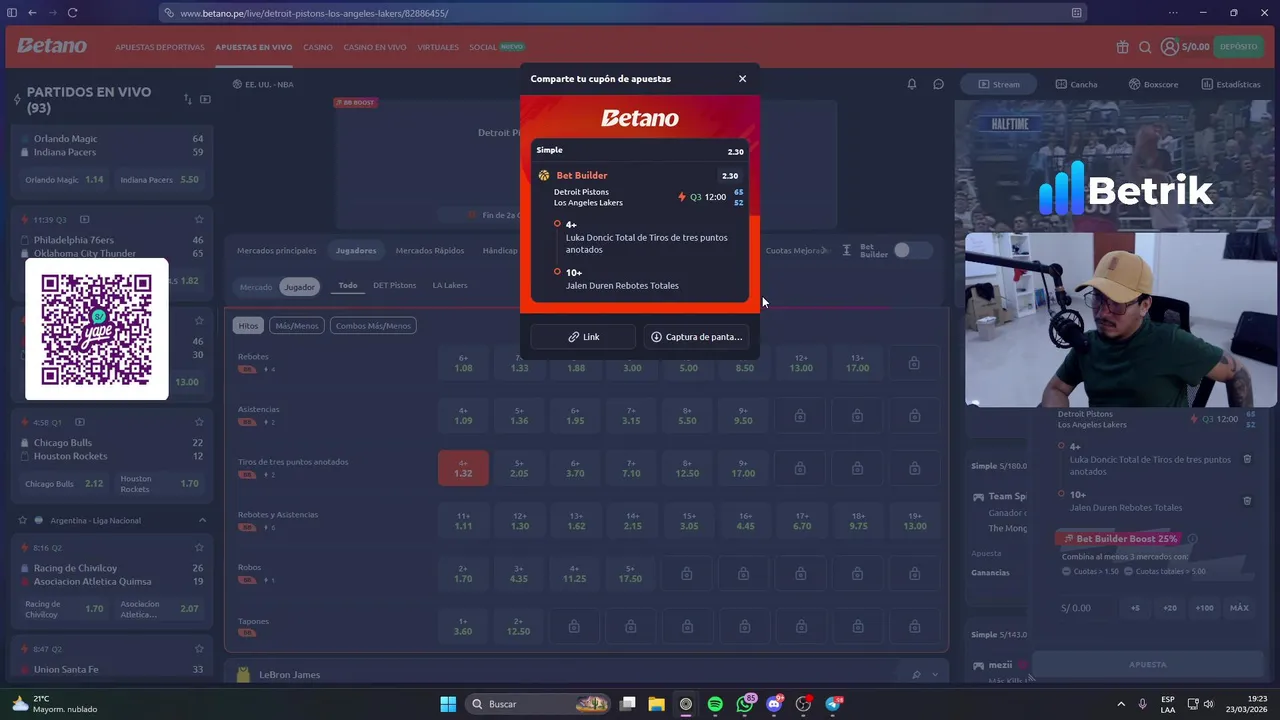Open Apuestas en Vivo menu item
The height and width of the screenshot is (720, 1280).
pos(254,47)
